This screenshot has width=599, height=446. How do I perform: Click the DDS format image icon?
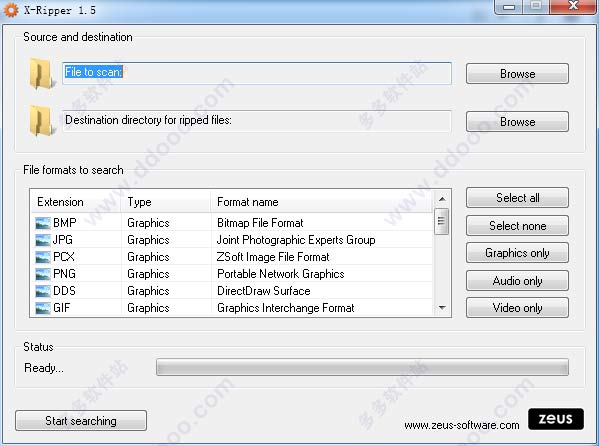coord(42,291)
